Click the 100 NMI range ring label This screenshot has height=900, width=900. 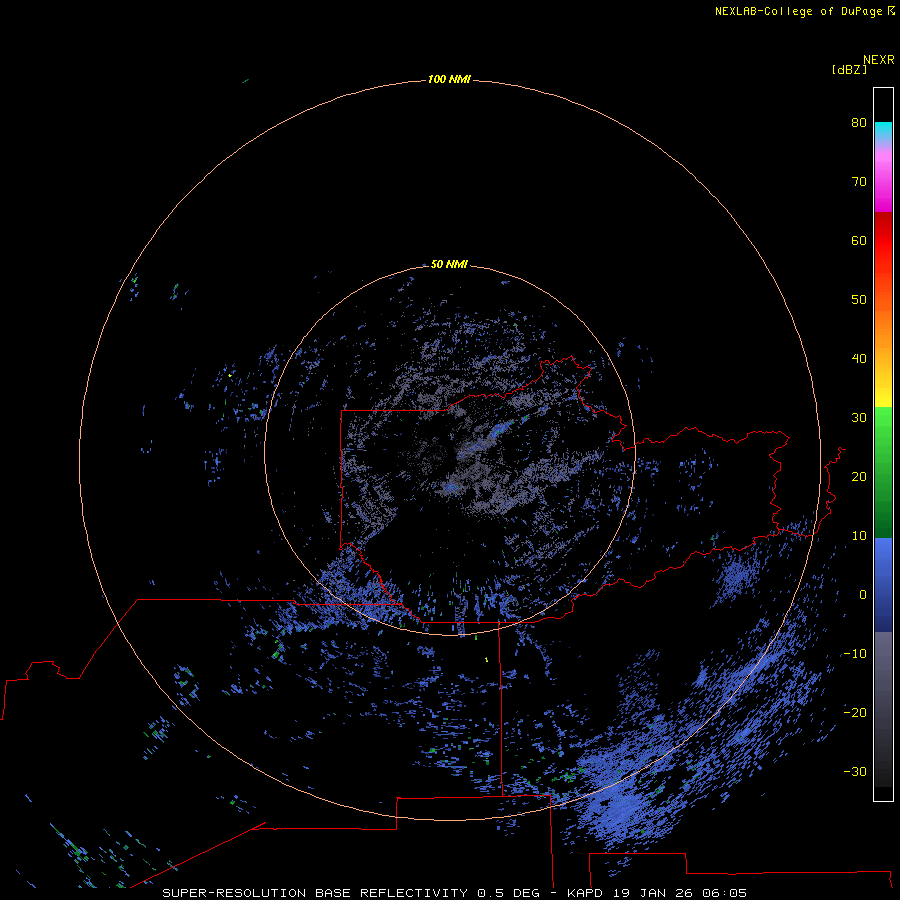[x=449, y=79]
